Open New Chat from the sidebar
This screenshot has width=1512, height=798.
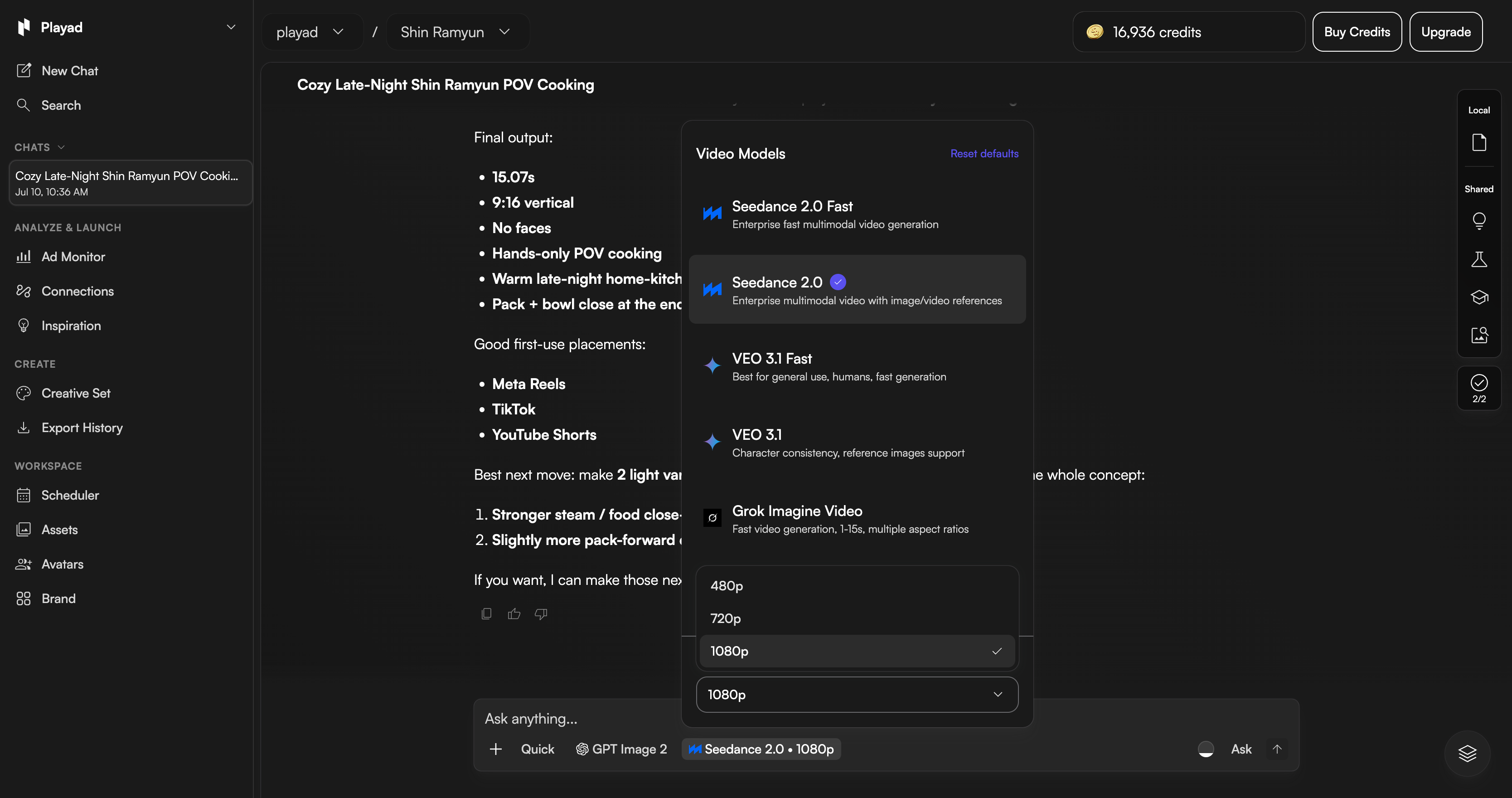pyautogui.click(x=58, y=70)
